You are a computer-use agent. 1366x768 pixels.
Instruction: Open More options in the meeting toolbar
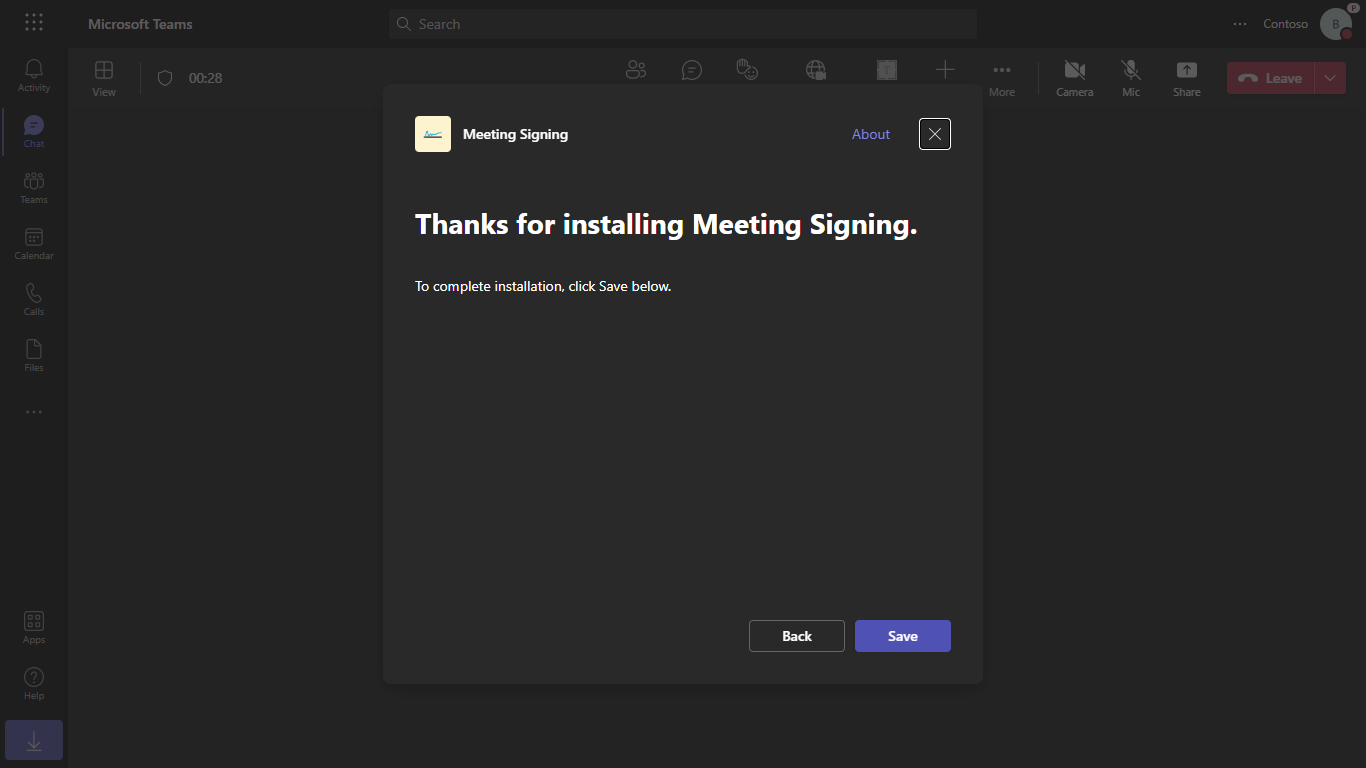(x=1002, y=77)
